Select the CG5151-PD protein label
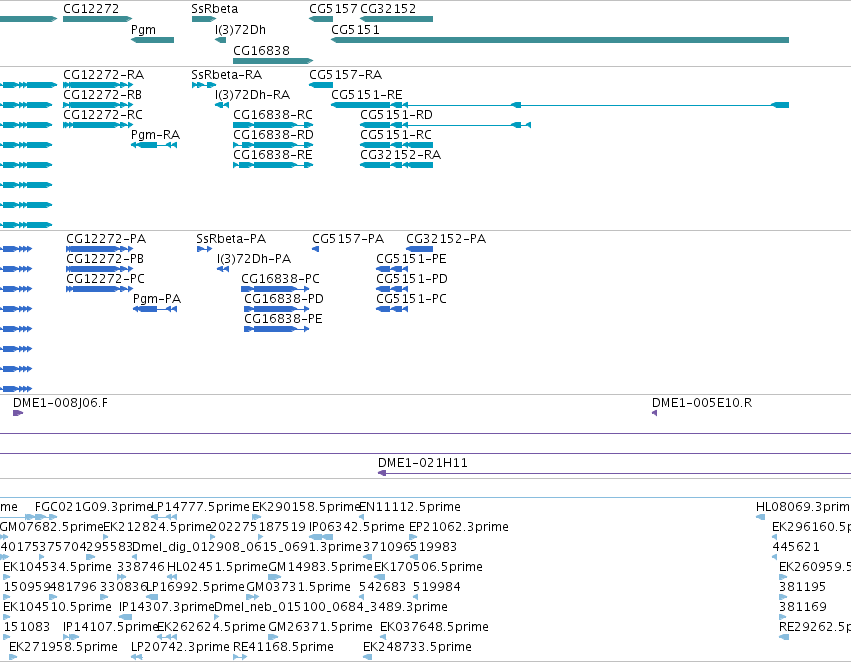The width and height of the screenshot is (851, 662). click(x=412, y=279)
